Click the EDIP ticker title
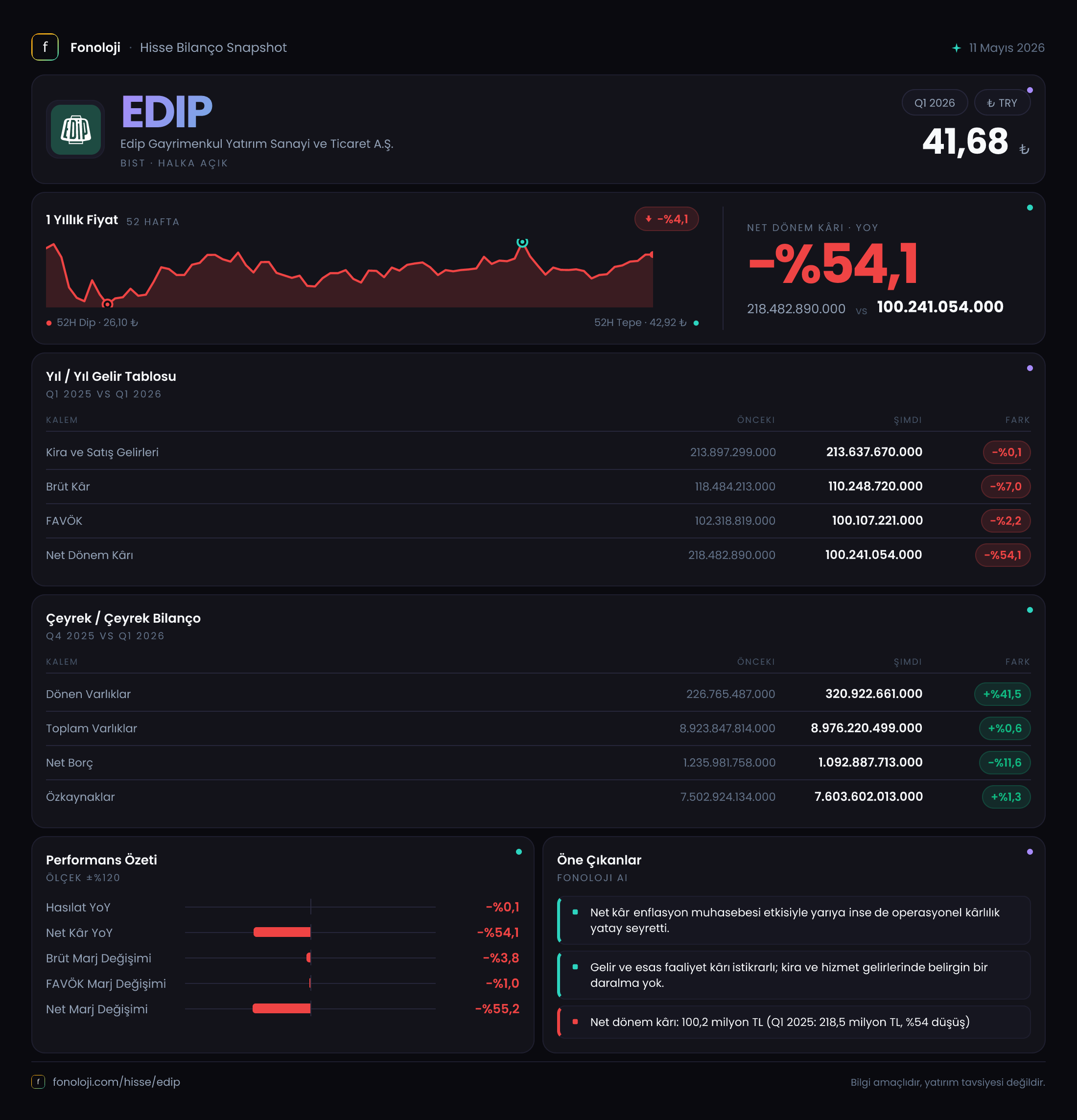 [167, 112]
